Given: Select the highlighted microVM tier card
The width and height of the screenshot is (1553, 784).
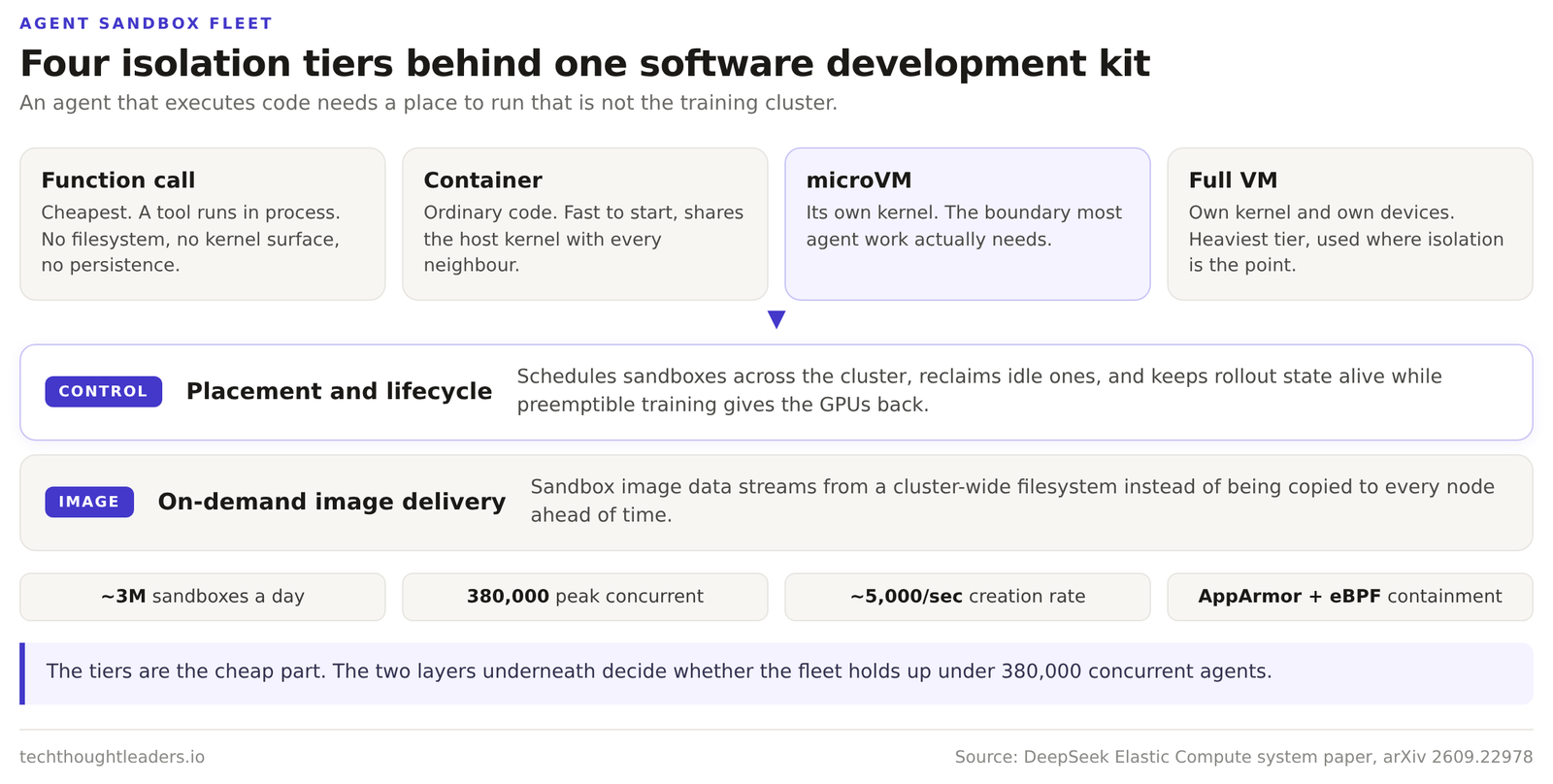Looking at the screenshot, I should point(968,224).
